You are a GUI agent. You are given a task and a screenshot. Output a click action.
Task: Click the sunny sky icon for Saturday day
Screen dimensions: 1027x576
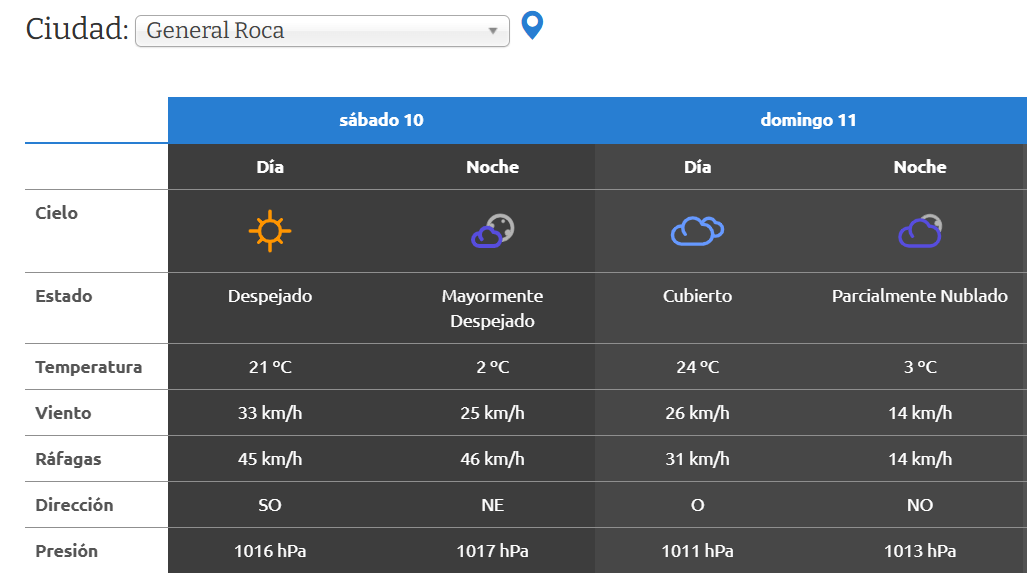[x=270, y=231]
